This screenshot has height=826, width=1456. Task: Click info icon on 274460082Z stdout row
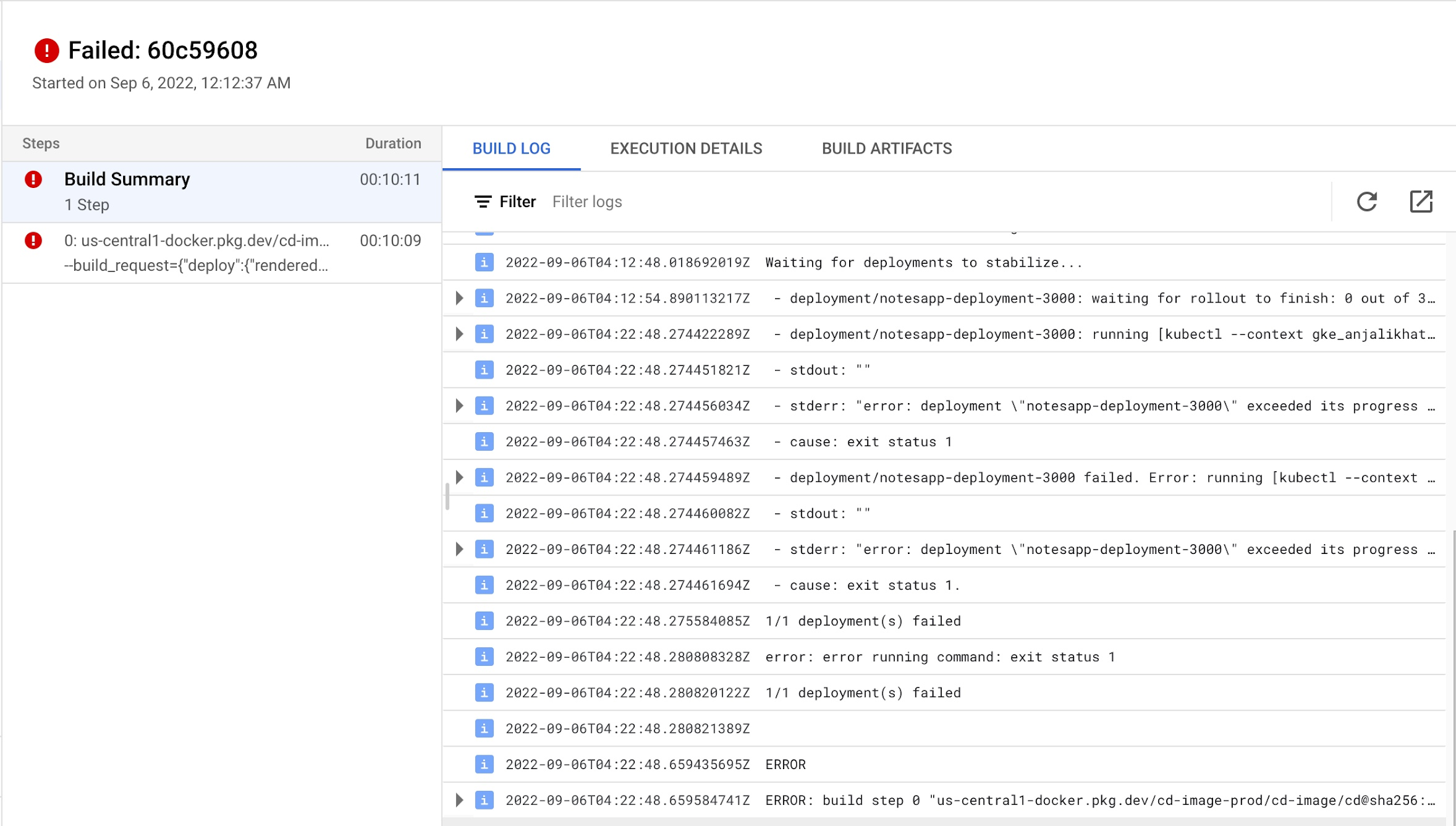click(484, 513)
